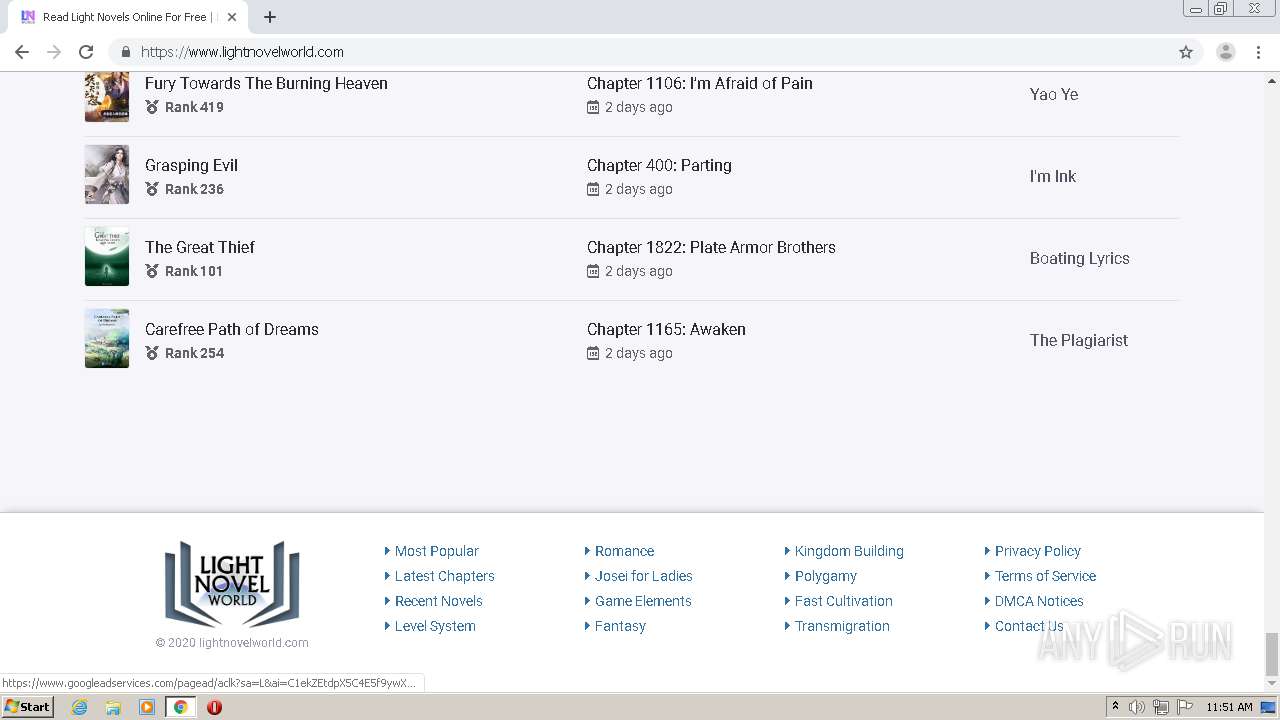Screen dimensions: 1280x720
Task: Click author name The Plagiarist
Action: (1079, 340)
